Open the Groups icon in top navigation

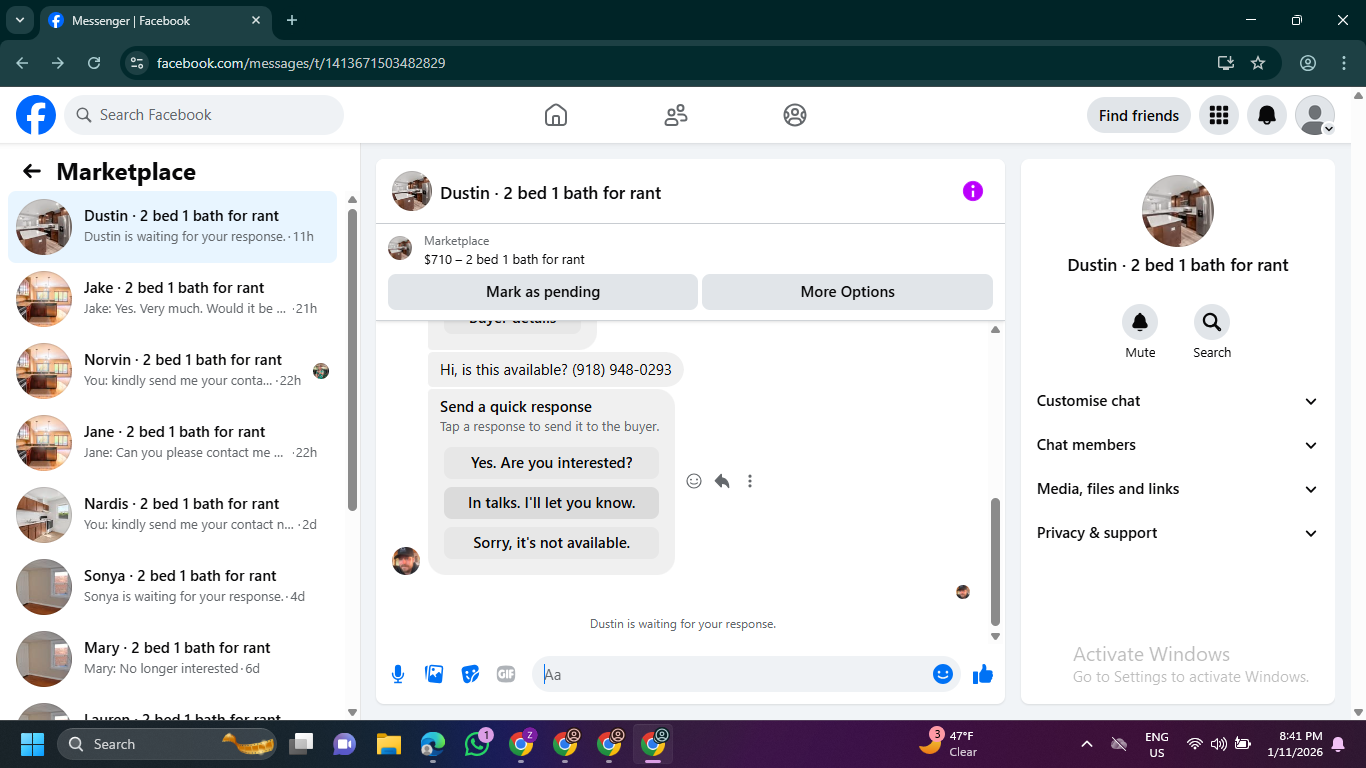click(795, 115)
